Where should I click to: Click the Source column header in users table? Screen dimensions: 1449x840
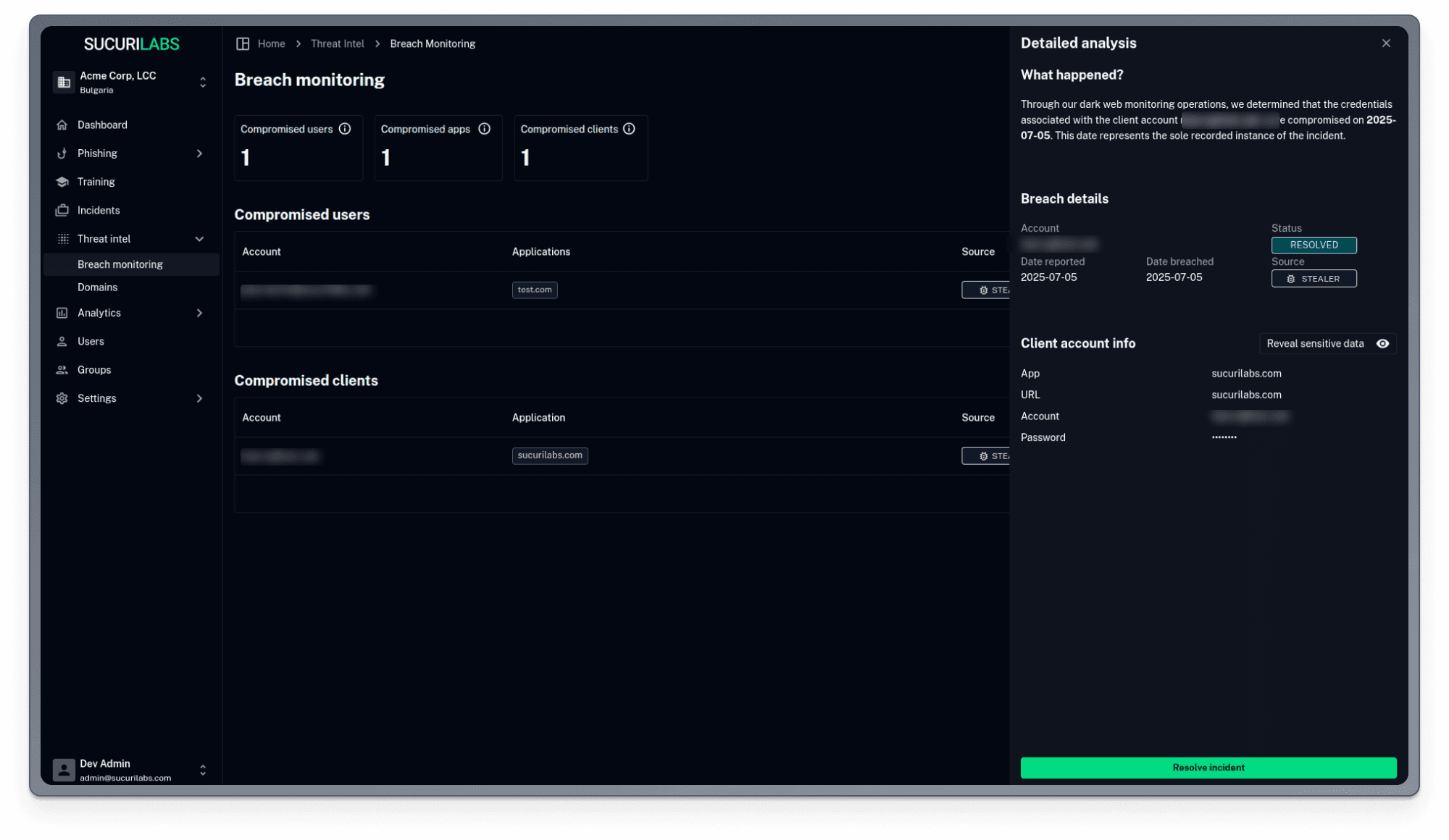click(x=977, y=252)
